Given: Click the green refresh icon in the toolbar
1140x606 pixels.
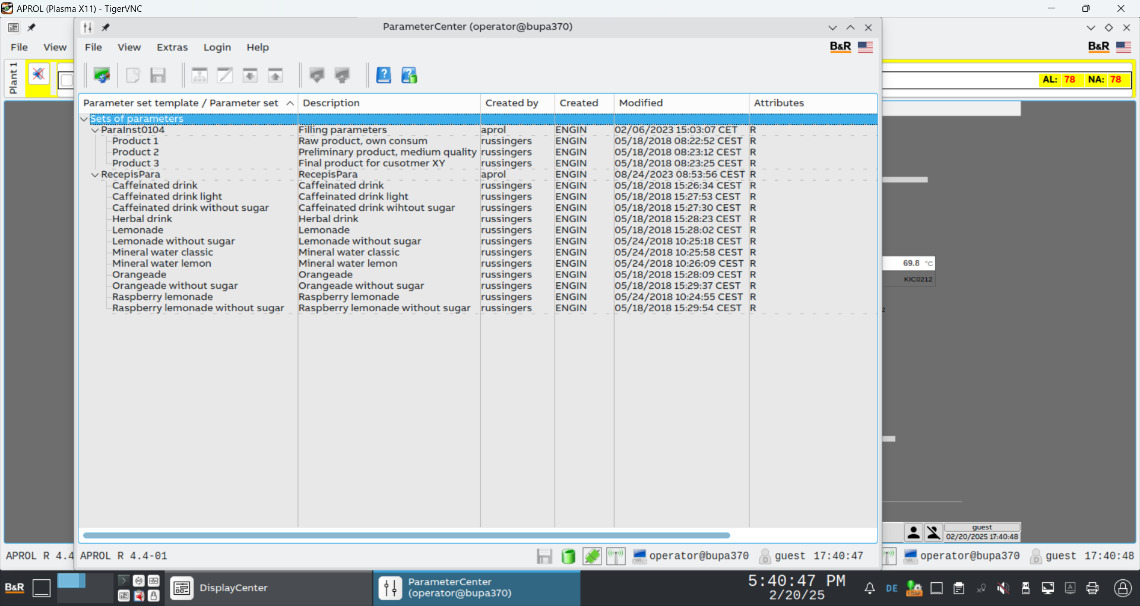Looking at the screenshot, I should coord(101,75).
